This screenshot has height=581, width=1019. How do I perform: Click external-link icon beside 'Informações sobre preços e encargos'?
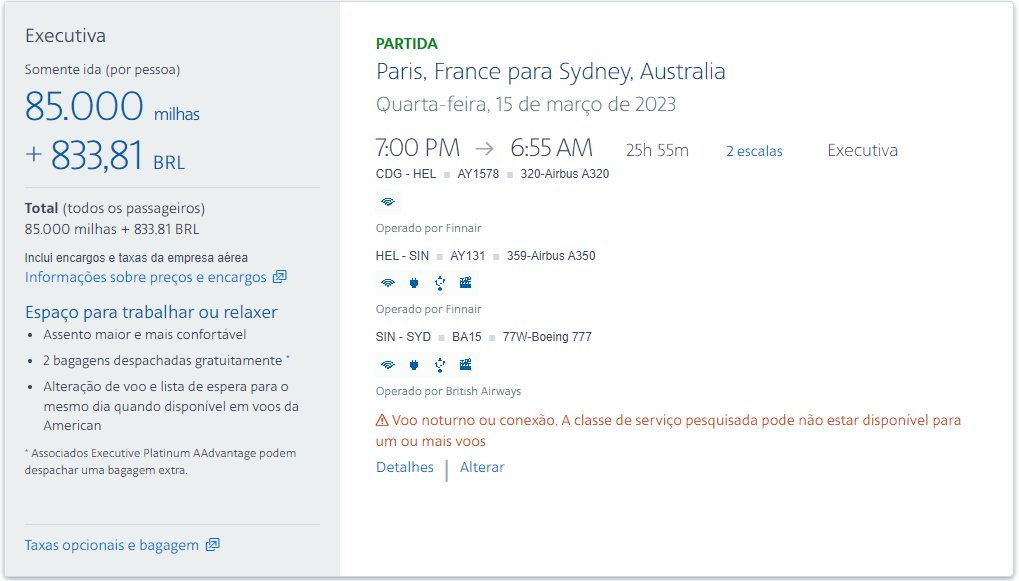tap(280, 277)
